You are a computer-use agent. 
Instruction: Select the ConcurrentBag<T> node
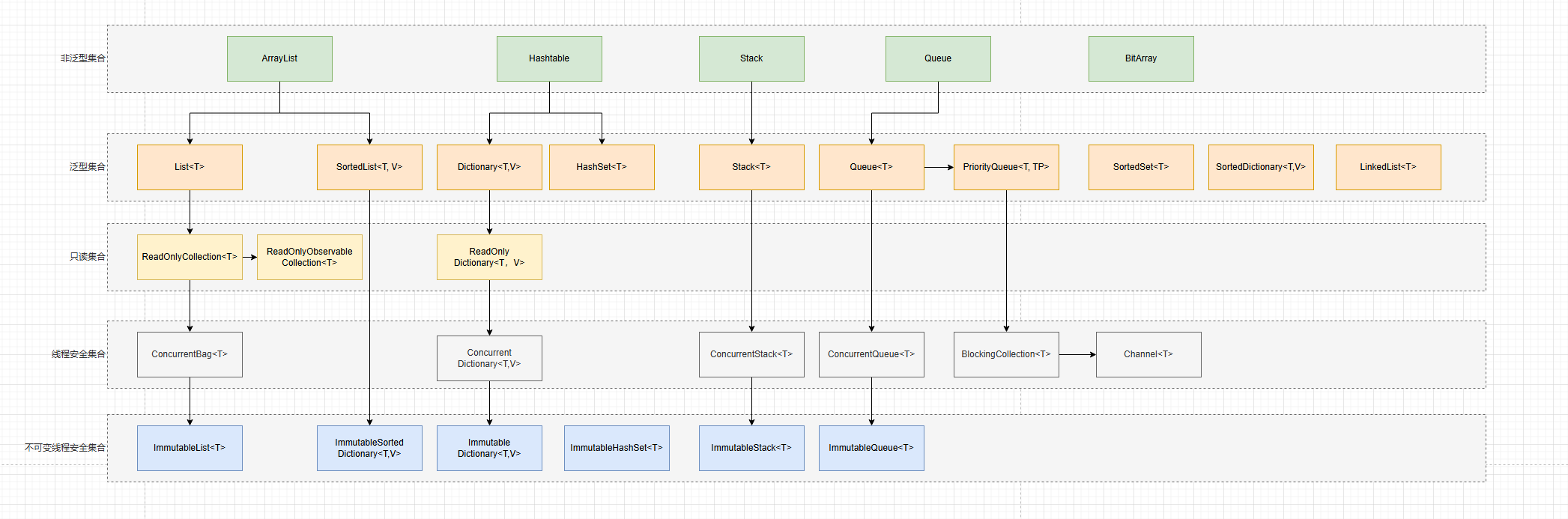(190, 354)
